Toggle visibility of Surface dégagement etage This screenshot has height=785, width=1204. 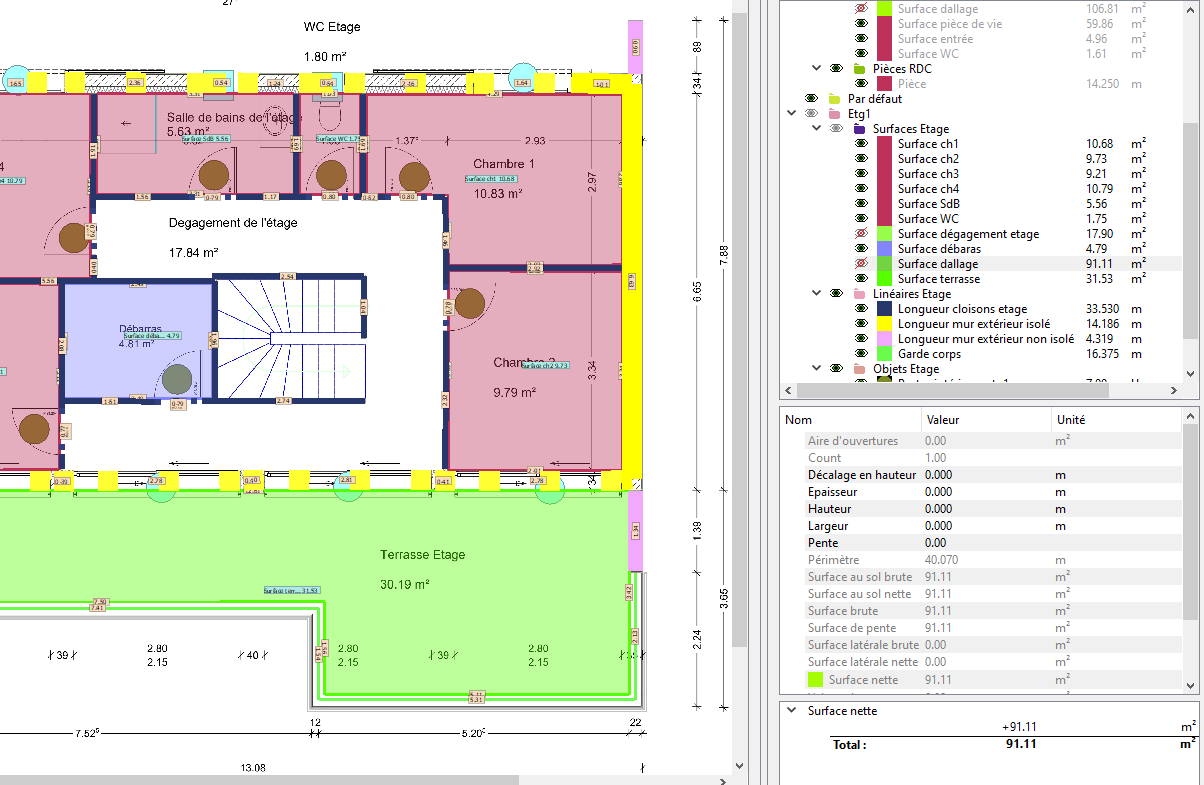pos(860,234)
